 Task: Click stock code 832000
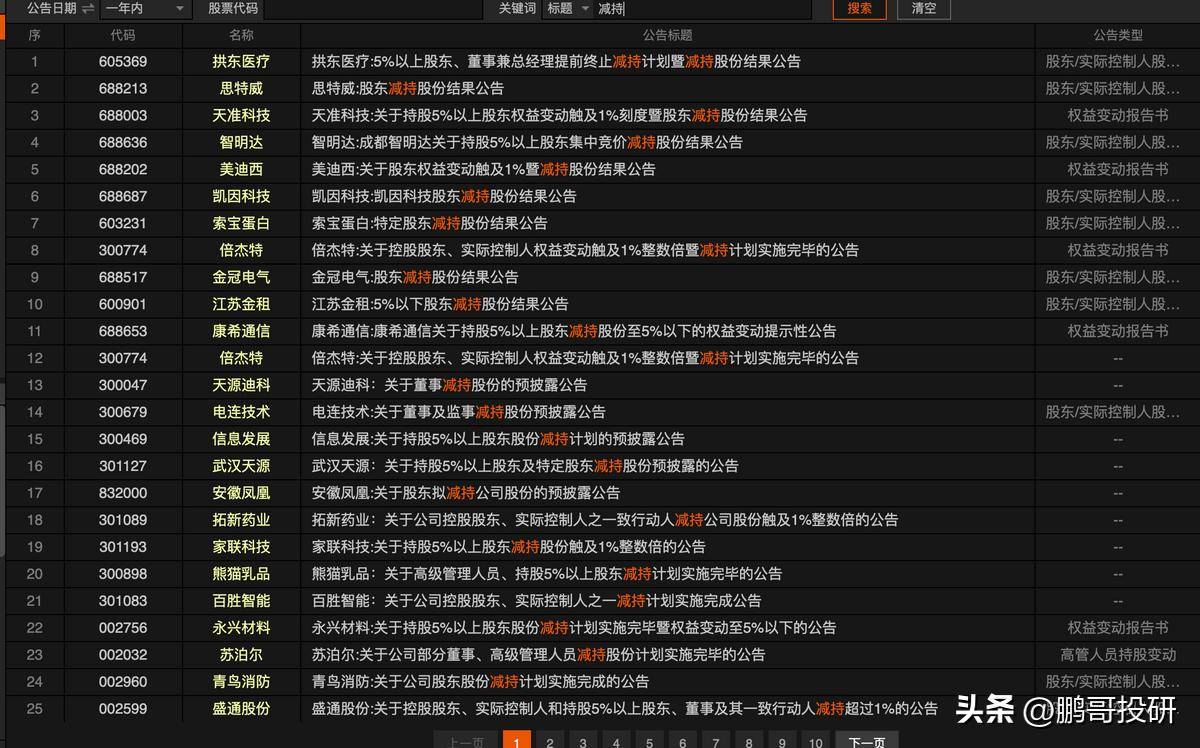click(x=123, y=493)
